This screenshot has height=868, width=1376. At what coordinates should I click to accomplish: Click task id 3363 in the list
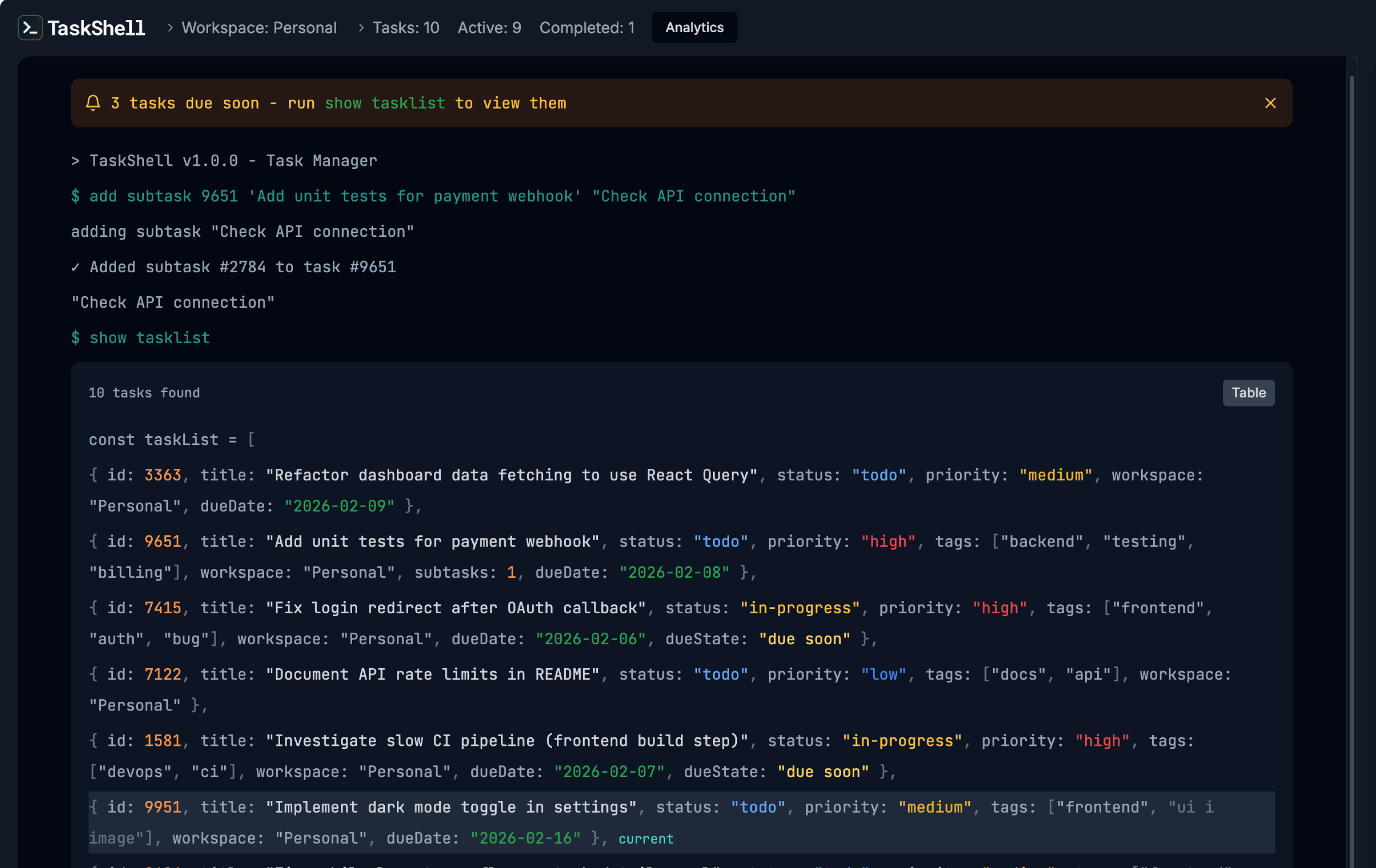click(x=162, y=474)
